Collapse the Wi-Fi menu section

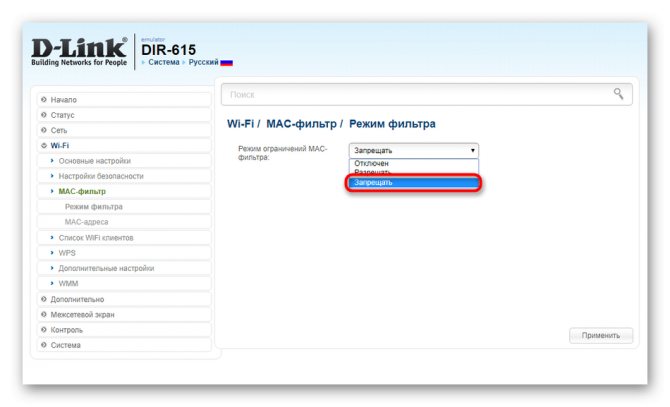point(124,146)
